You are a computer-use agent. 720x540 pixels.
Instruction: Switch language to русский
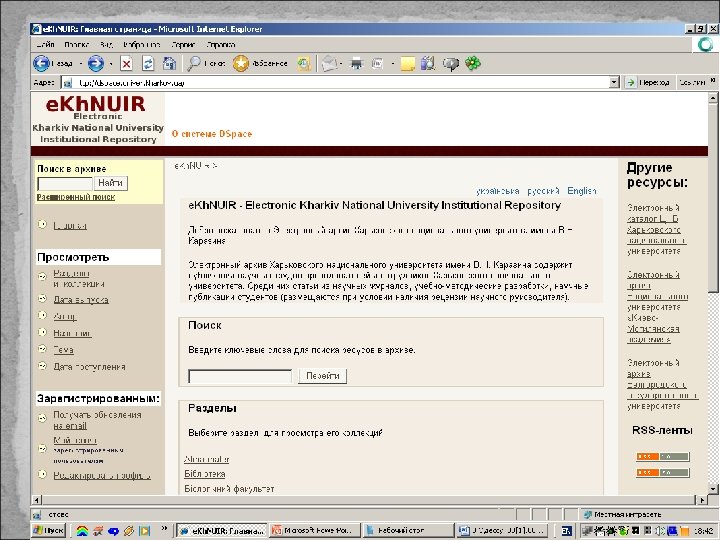[543, 191]
